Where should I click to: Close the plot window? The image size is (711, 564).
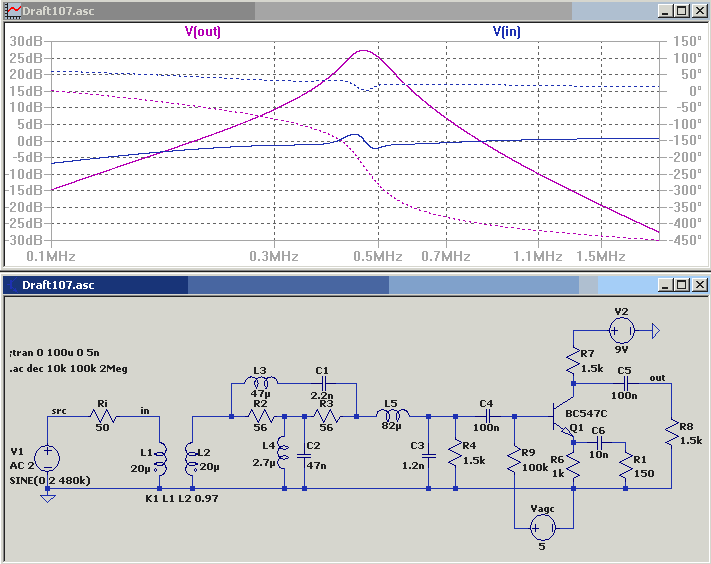coord(700,11)
